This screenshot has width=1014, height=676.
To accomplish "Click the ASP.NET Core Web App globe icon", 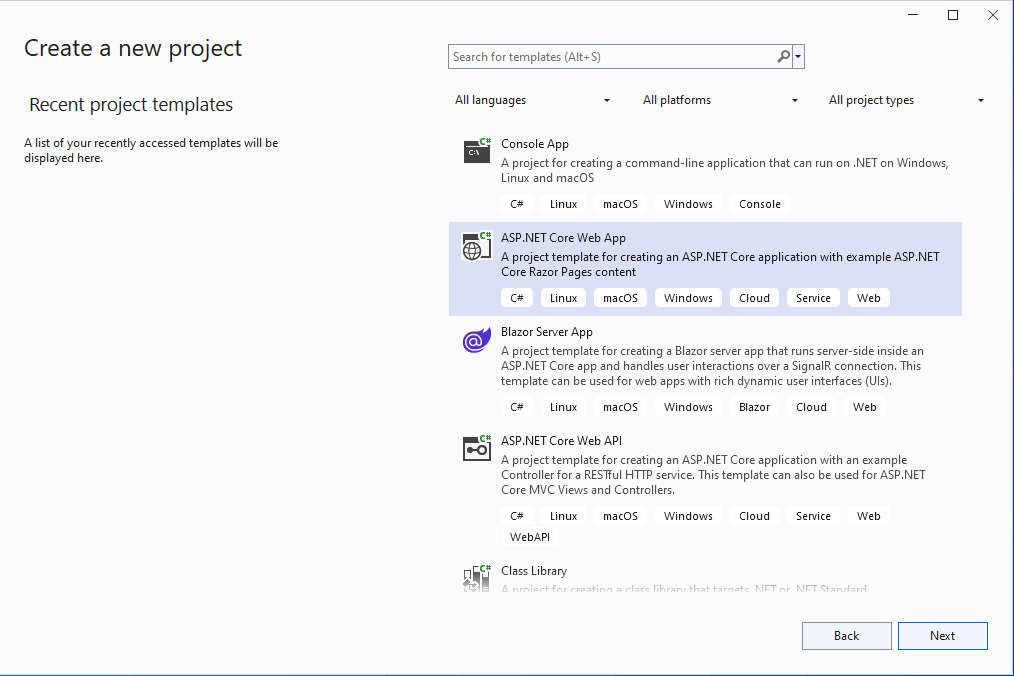I will pos(477,245).
